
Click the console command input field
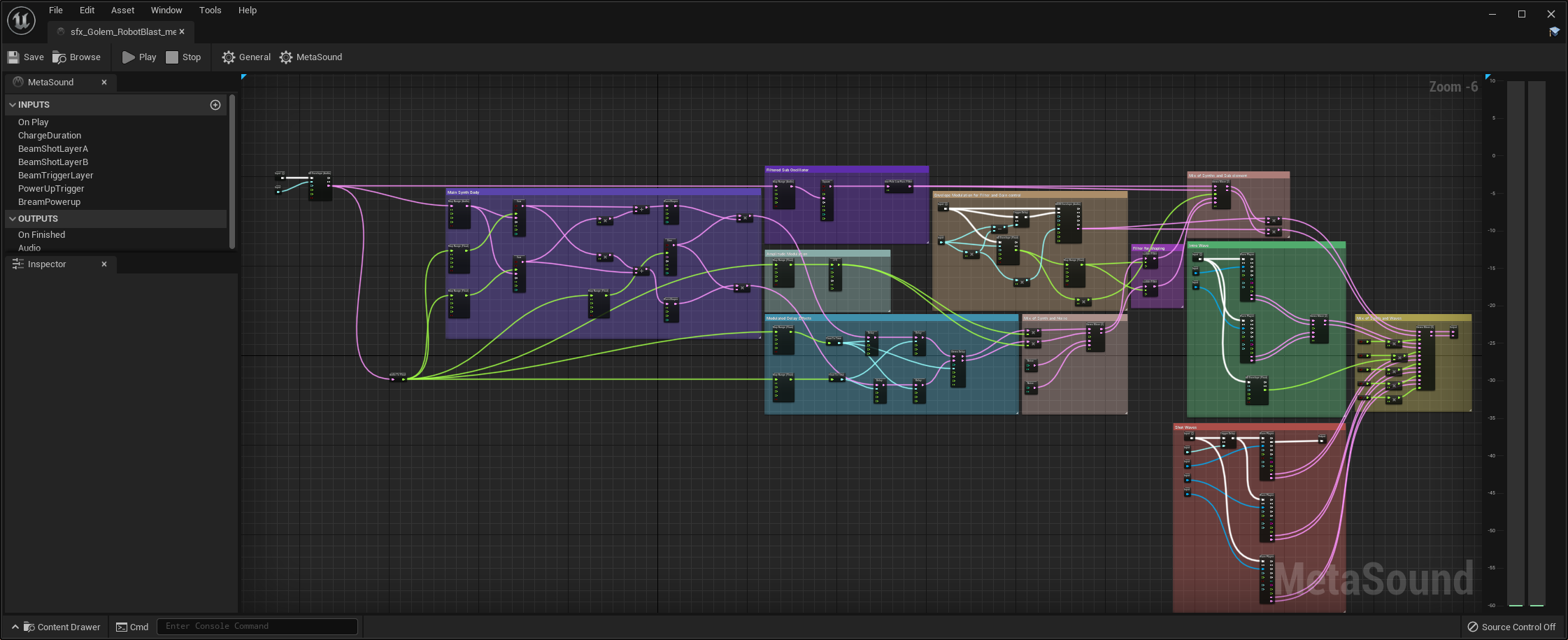coord(257,627)
